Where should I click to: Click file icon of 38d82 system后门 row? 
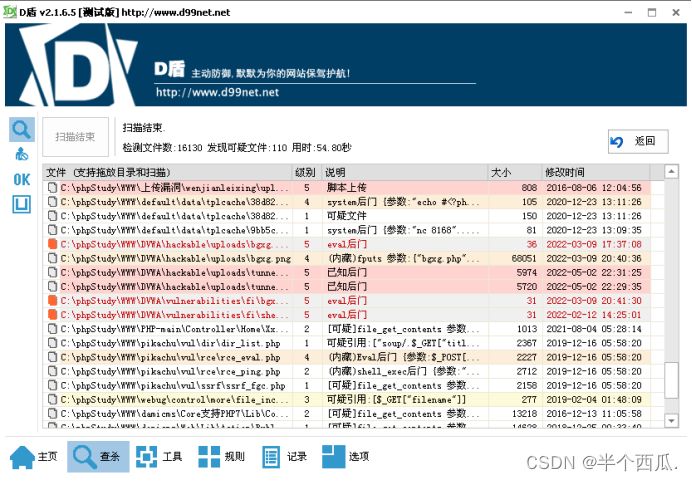(x=53, y=202)
